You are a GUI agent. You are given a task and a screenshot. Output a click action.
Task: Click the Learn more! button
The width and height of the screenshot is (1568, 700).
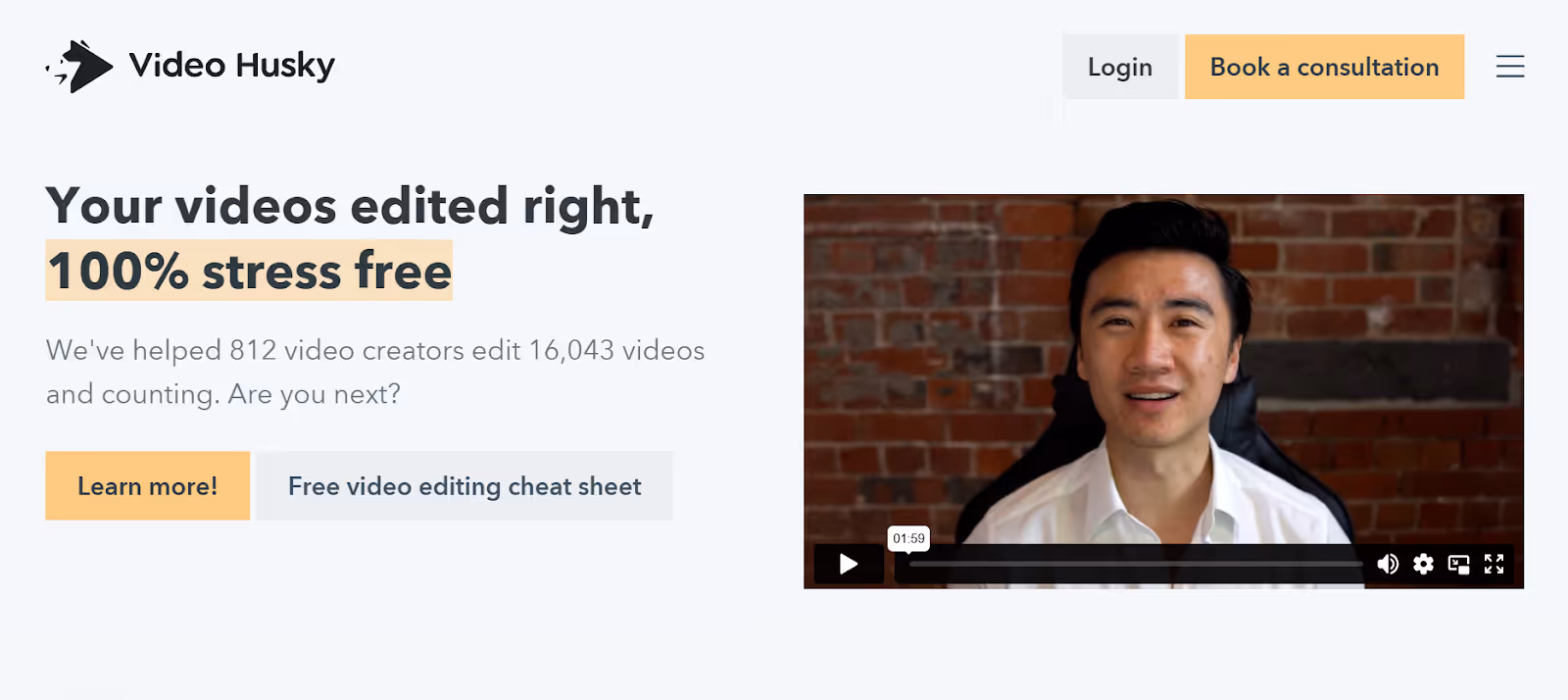[x=148, y=486]
